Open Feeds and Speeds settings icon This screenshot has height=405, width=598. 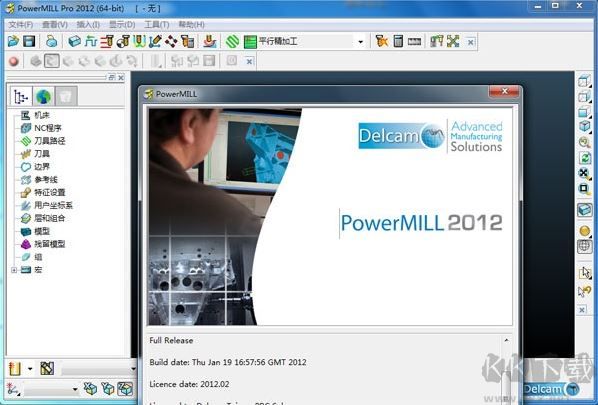(x=91, y=41)
